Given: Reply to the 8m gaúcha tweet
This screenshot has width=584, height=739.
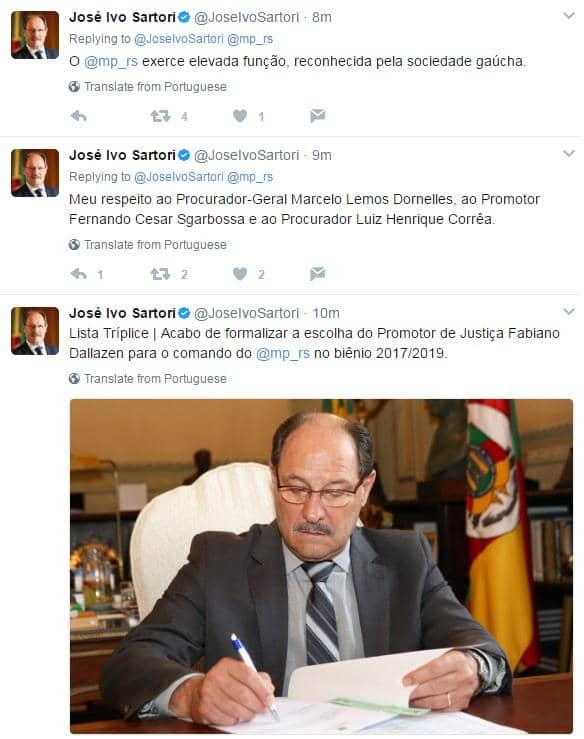Looking at the screenshot, I should tap(79, 116).
